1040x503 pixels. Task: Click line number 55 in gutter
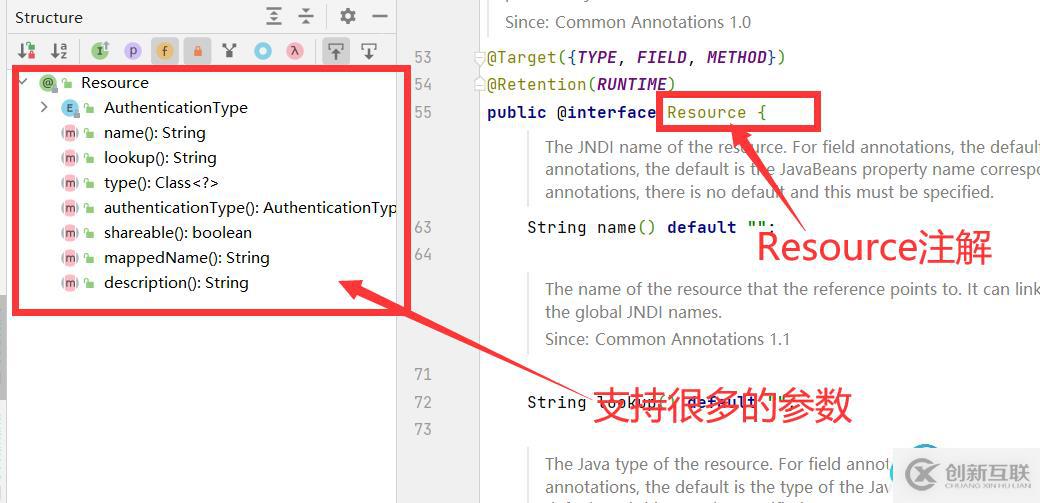pos(422,112)
